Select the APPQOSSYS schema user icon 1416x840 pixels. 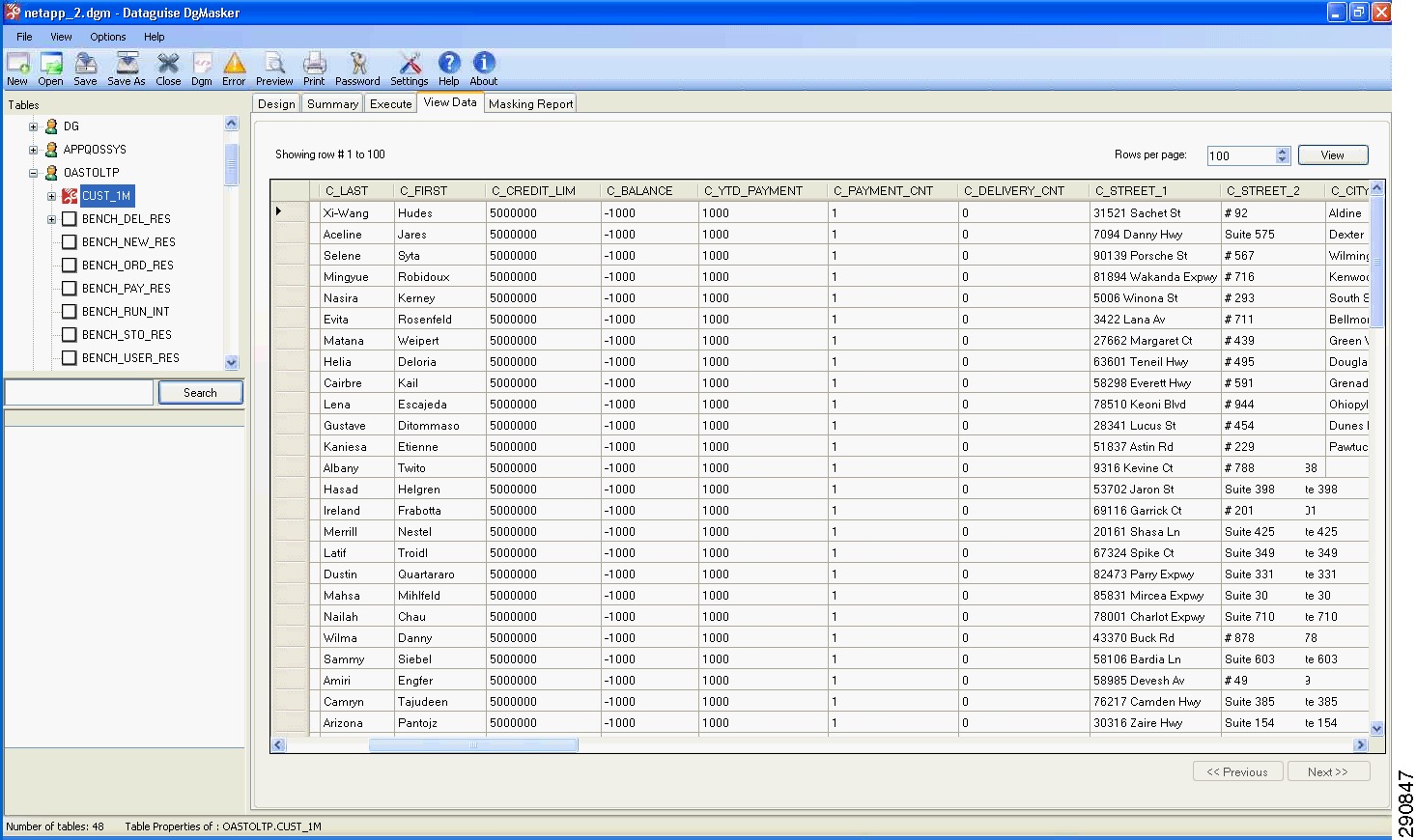pos(51,150)
